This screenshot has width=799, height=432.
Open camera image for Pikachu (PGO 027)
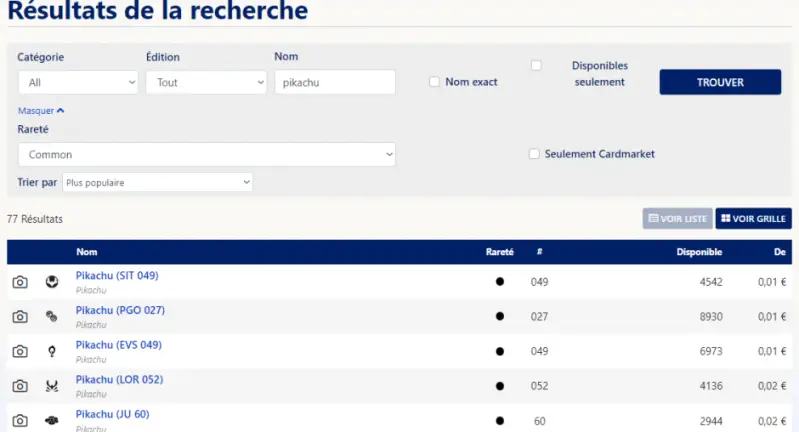pyautogui.click(x=20, y=316)
